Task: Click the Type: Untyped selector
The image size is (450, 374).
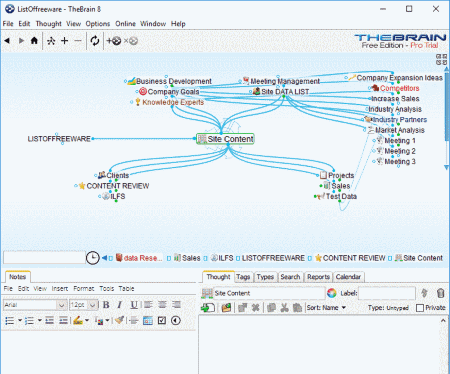Action: [x=388, y=308]
